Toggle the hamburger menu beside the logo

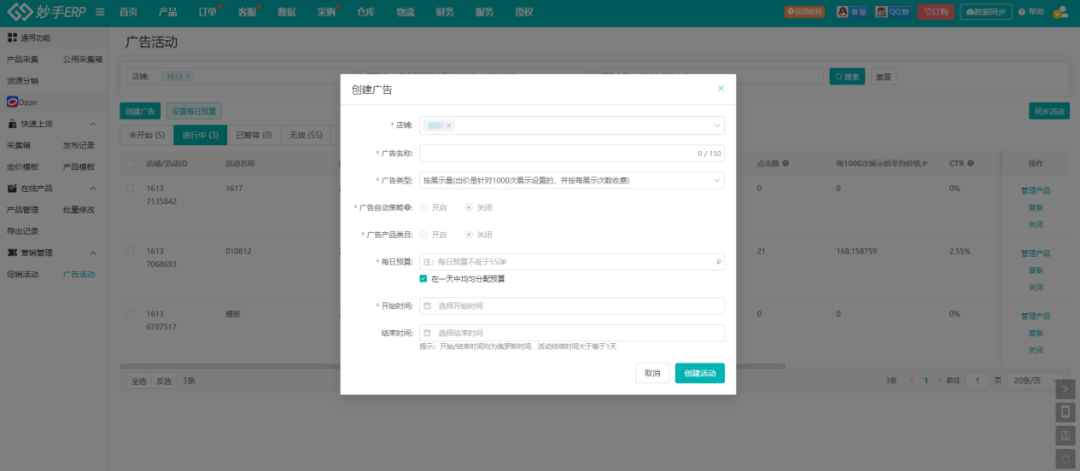pos(101,12)
